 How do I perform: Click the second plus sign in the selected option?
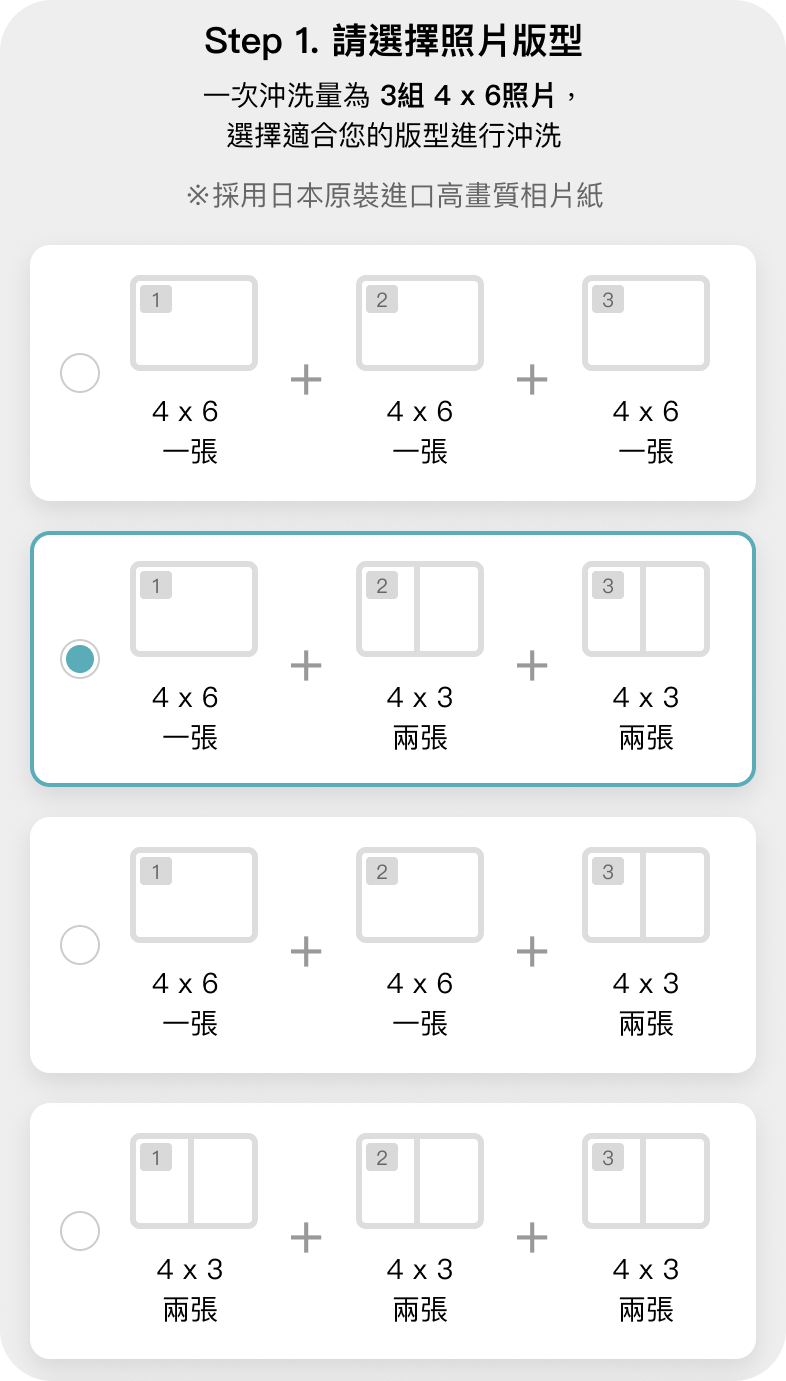(532, 665)
